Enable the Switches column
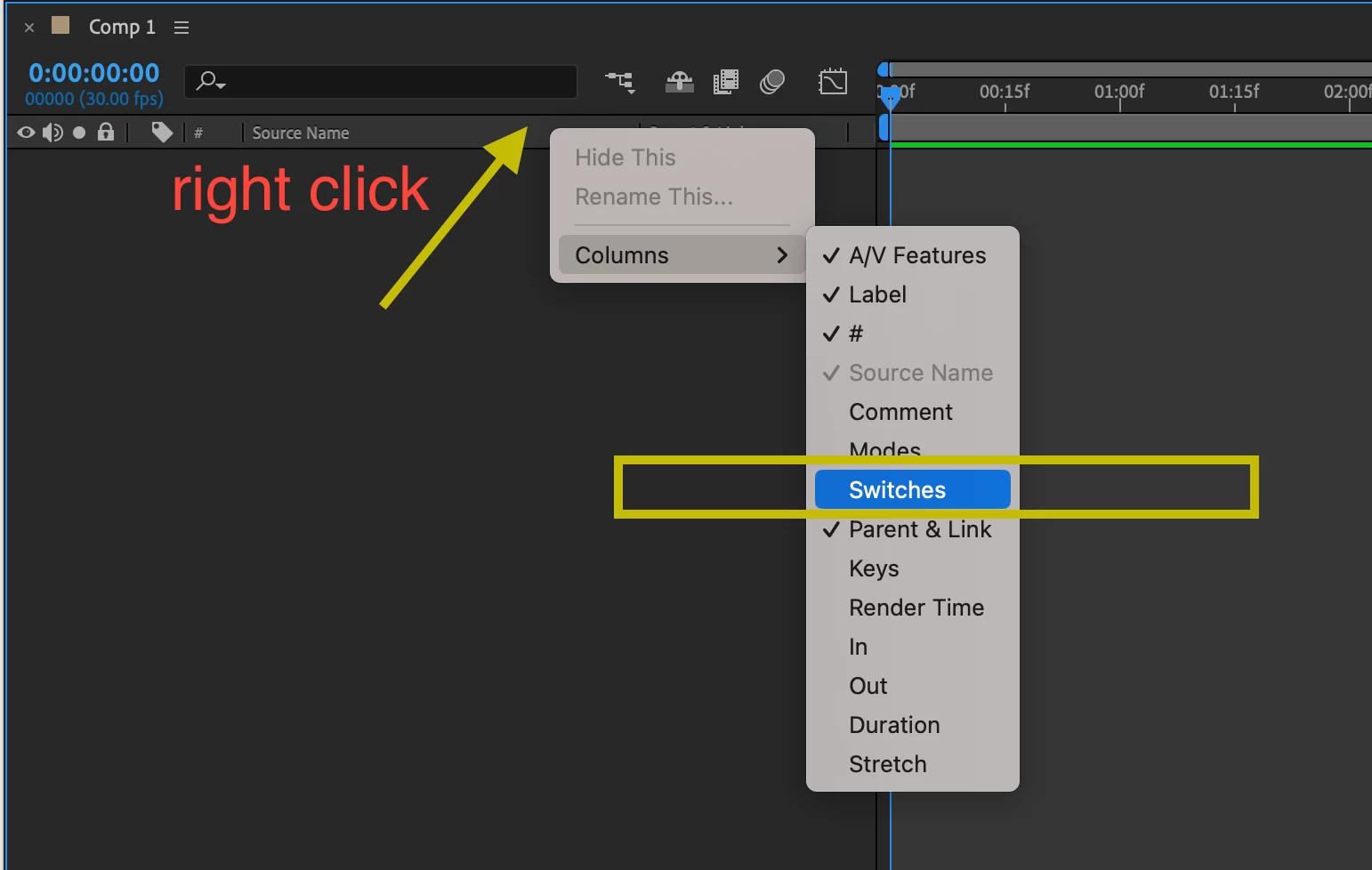The height and width of the screenshot is (870, 1372). tap(913, 490)
